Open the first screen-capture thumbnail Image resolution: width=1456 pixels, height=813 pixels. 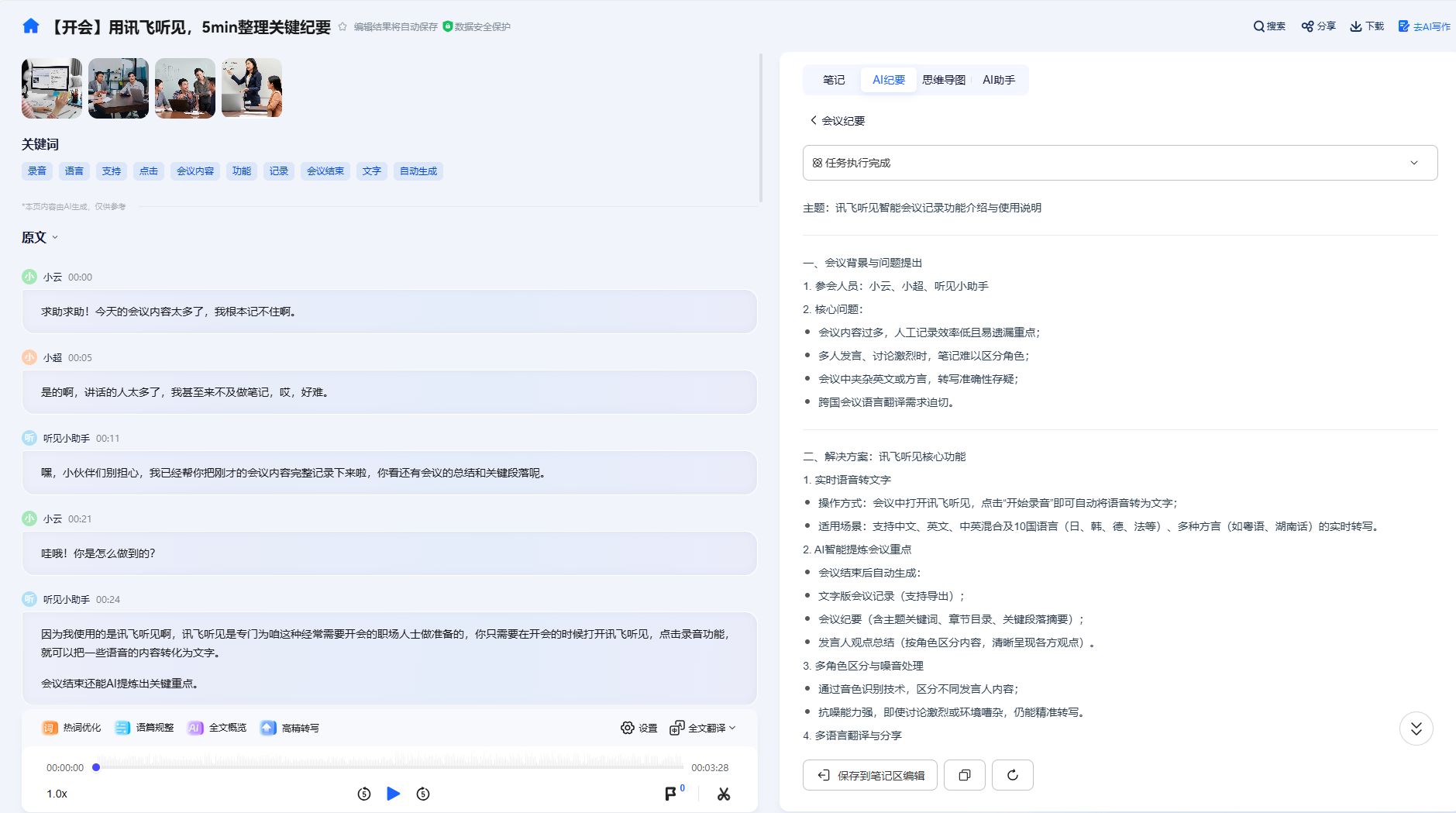click(52, 88)
